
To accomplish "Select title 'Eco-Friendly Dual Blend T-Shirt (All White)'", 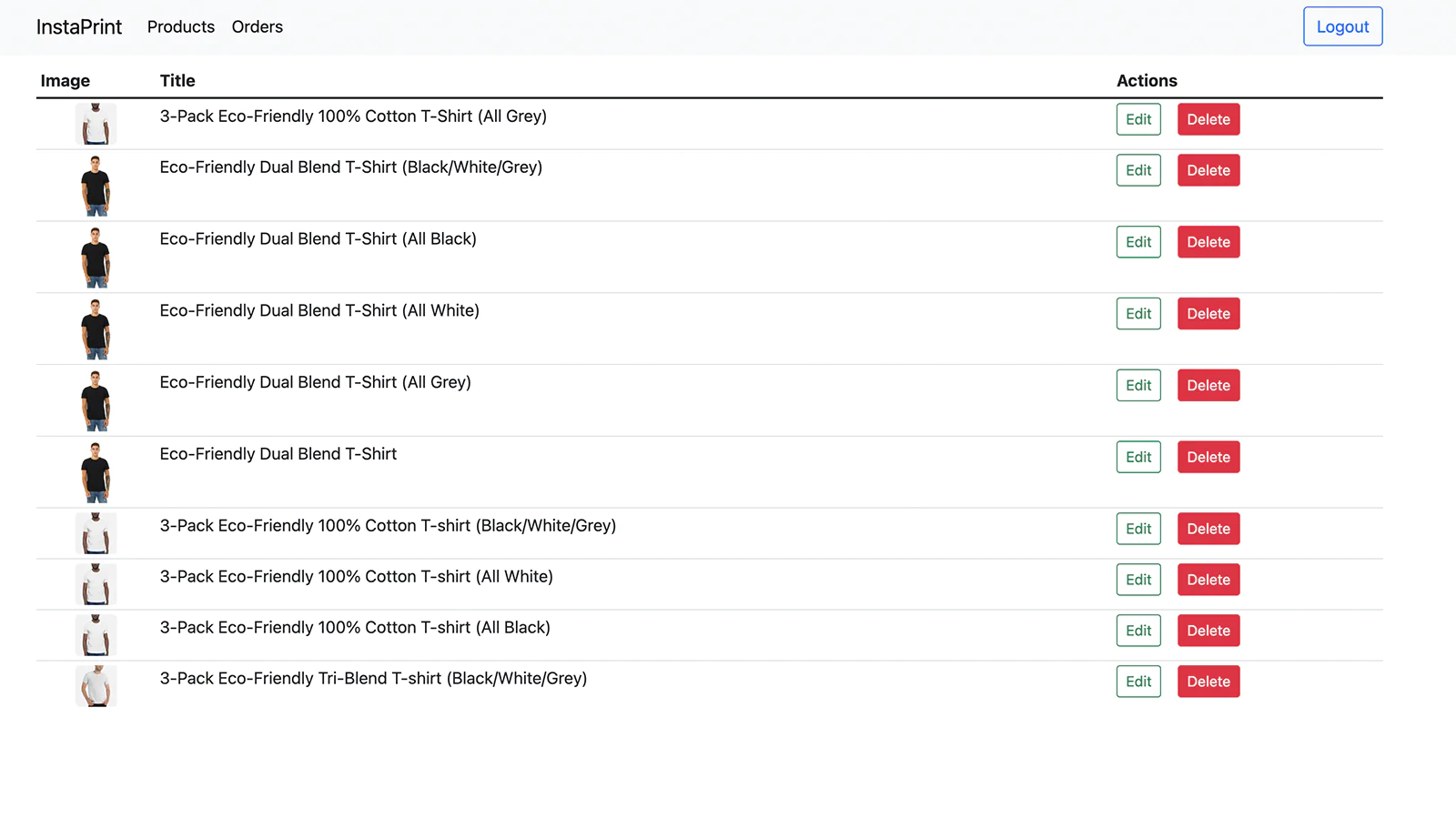I will [319, 311].
